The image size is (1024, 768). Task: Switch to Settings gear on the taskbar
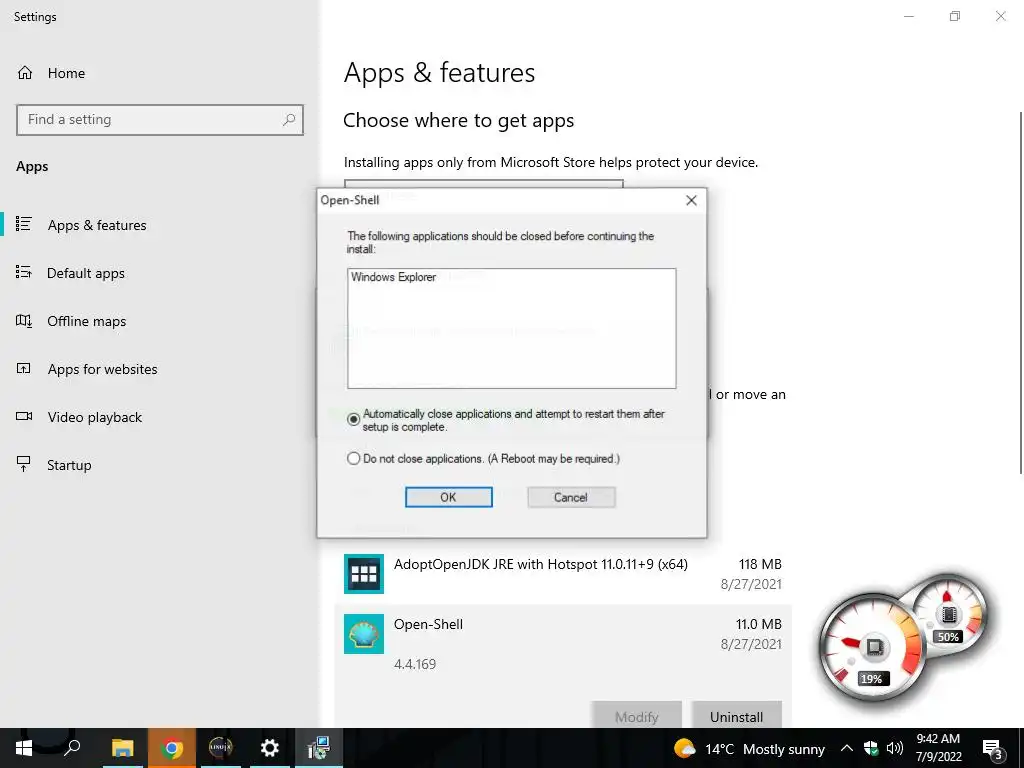click(x=270, y=748)
